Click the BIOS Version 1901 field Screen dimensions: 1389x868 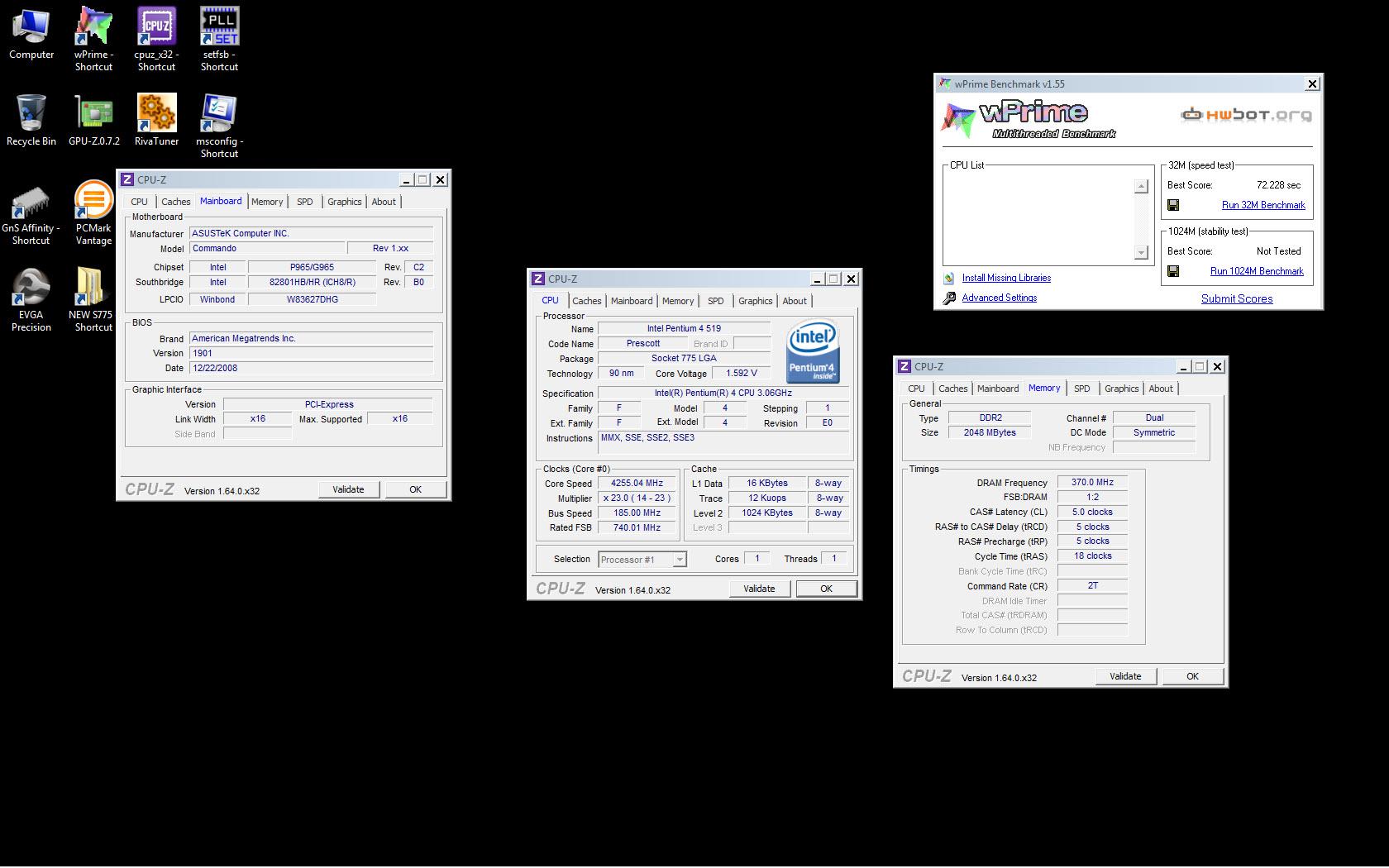(x=312, y=354)
